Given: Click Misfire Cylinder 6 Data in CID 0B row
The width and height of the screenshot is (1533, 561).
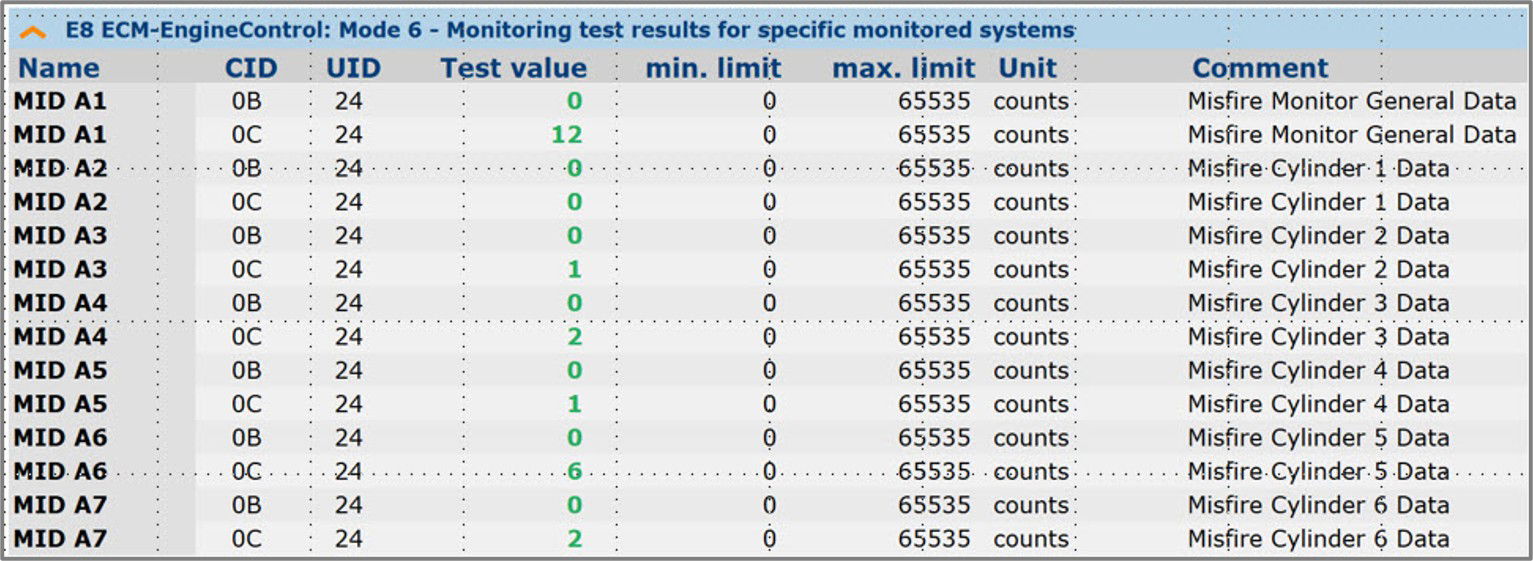Looking at the screenshot, I should click(x=1318, y=505).
